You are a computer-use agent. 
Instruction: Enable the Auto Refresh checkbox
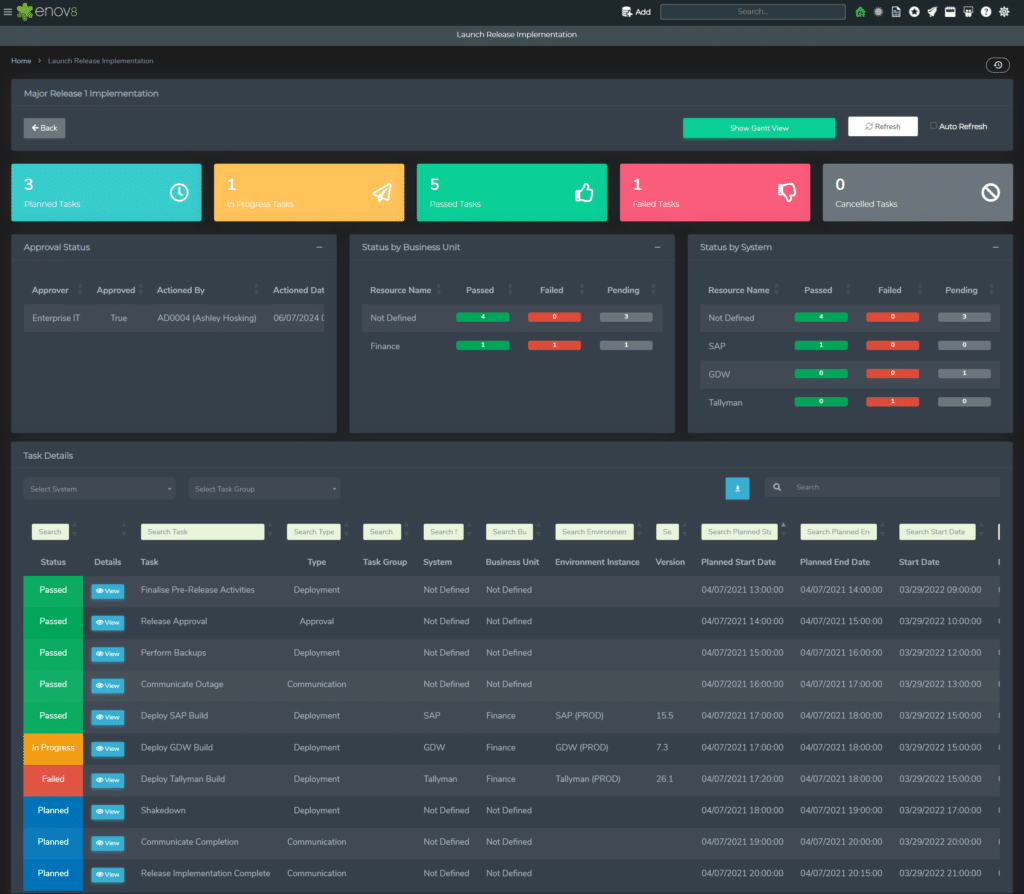pos(934,126)
